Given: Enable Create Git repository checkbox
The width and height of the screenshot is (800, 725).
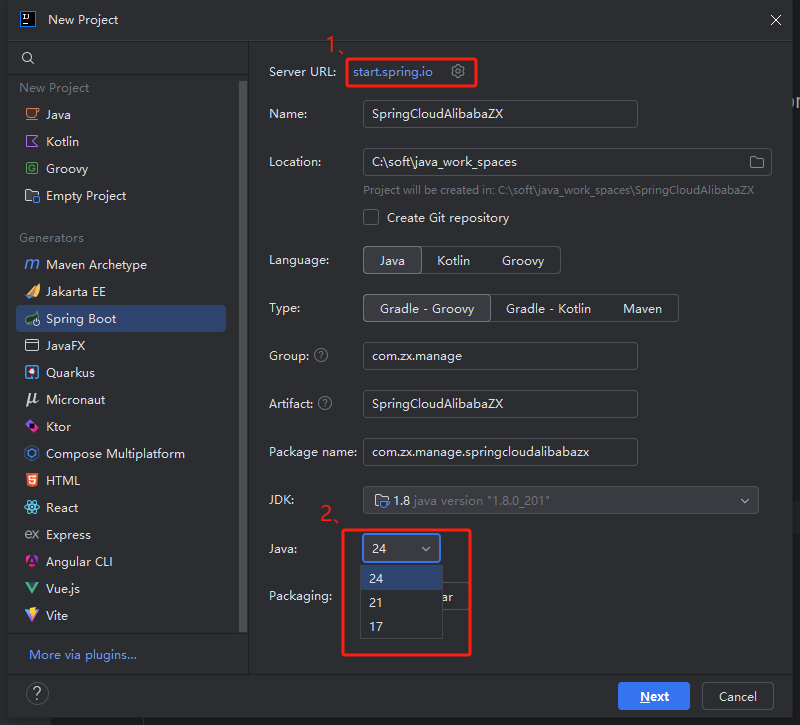Looking at the screenshot, I should [371, 217].
